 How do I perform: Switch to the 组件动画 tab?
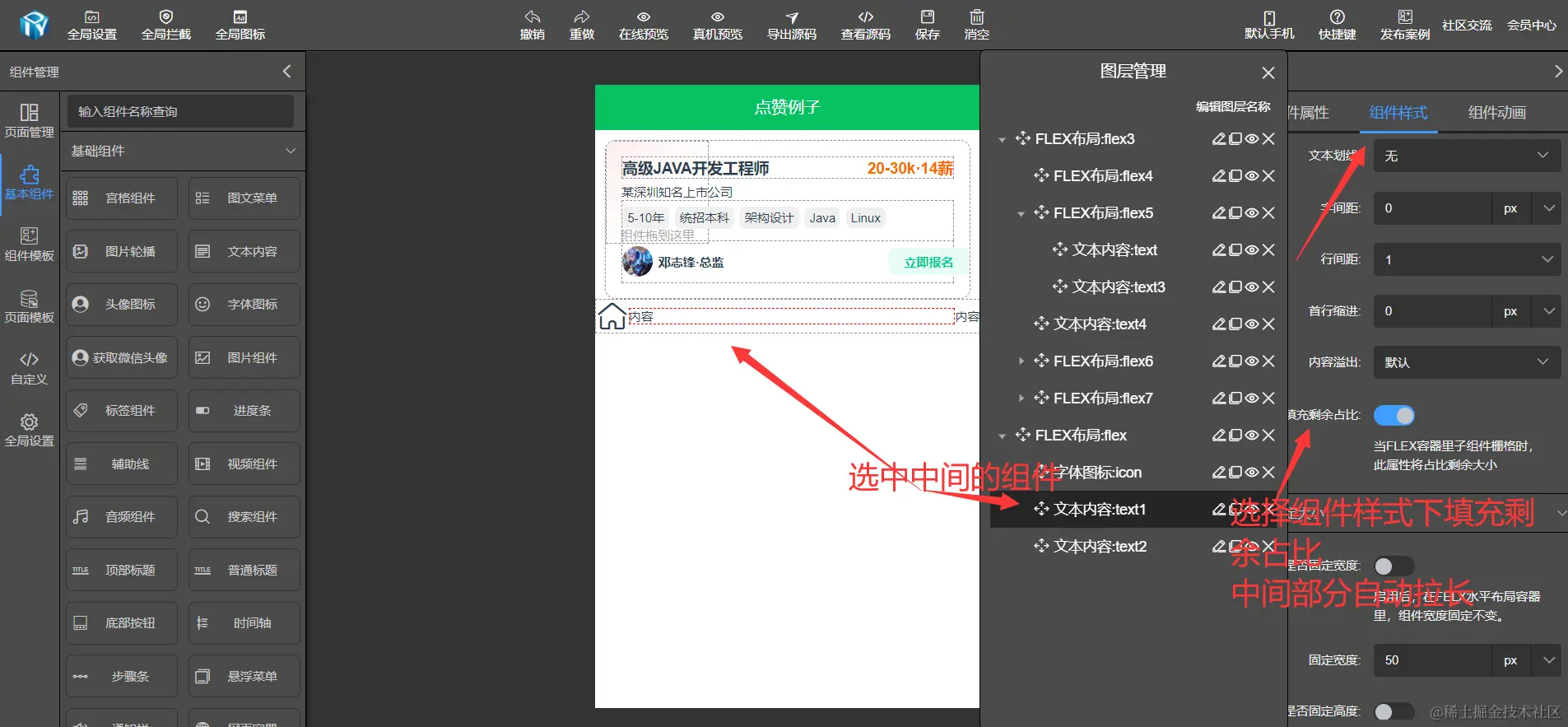[x=1497, y=113]
